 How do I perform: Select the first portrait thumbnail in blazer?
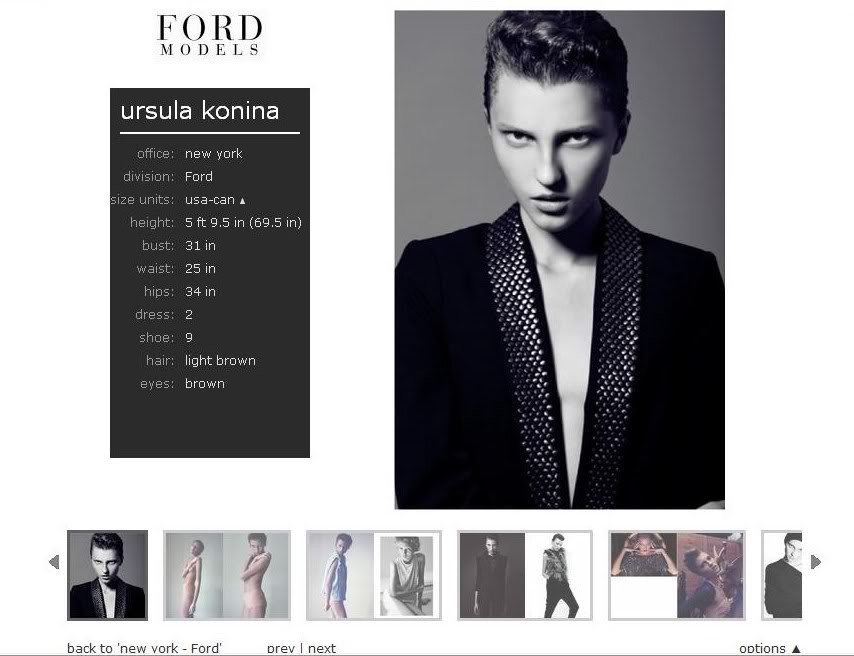pyautogui.click(x=107, y=575)
